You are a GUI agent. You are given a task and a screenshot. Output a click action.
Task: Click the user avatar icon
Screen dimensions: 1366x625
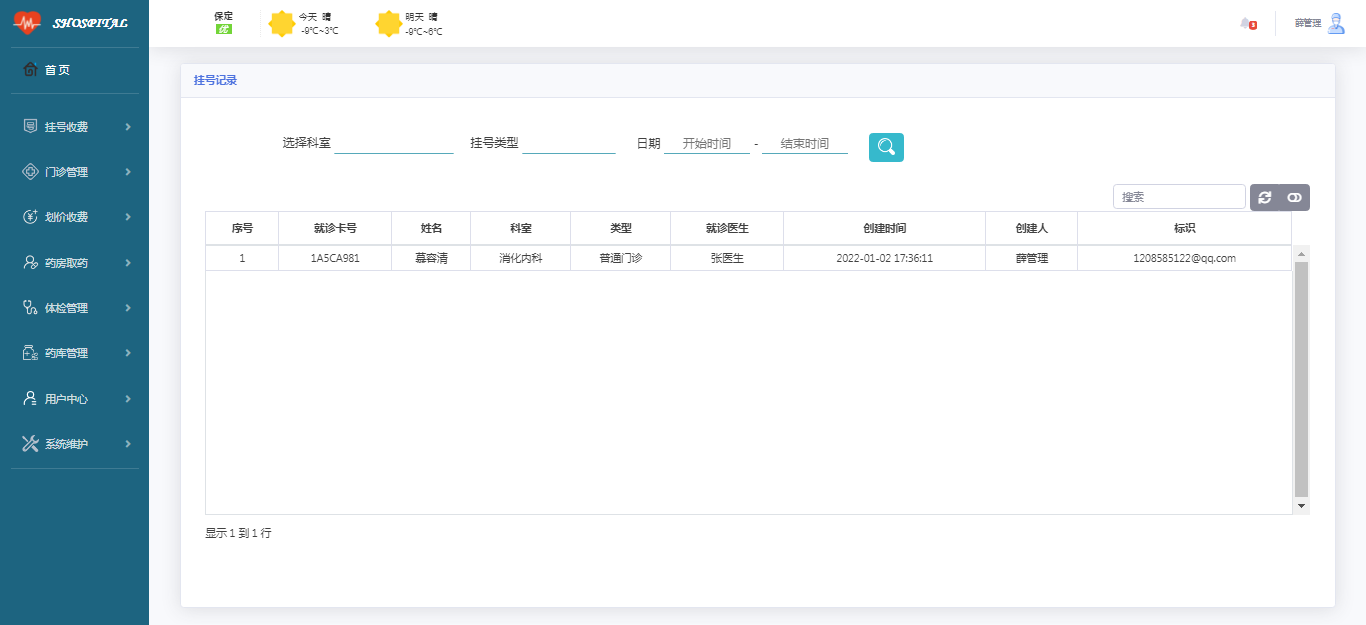point(1336,23)
